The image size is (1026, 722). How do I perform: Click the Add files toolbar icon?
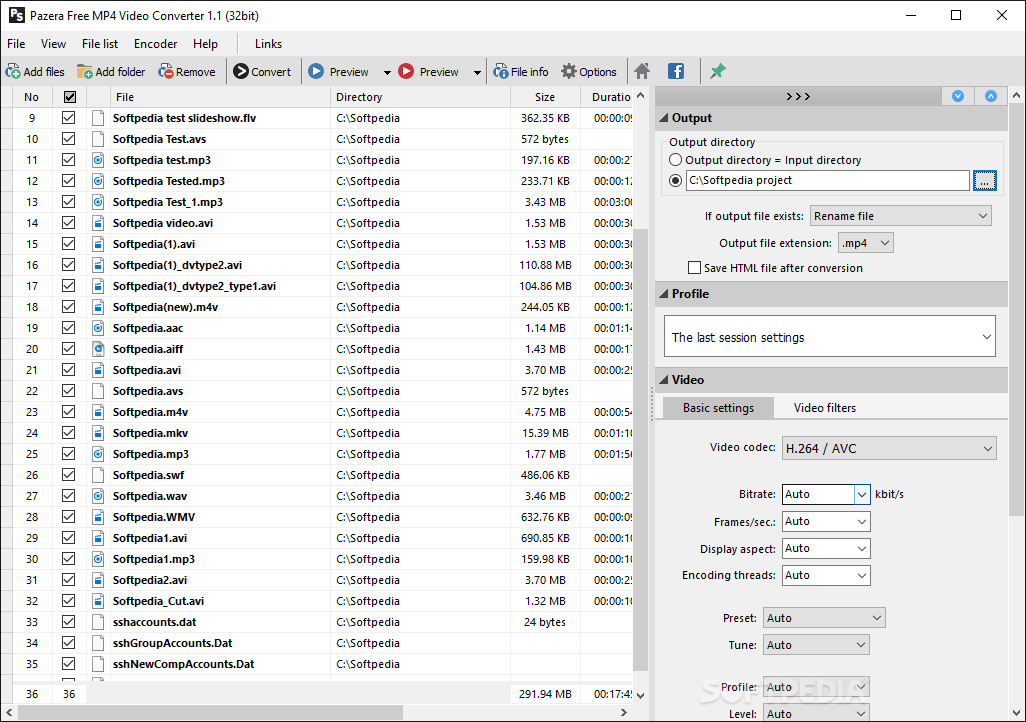point(12,71)
